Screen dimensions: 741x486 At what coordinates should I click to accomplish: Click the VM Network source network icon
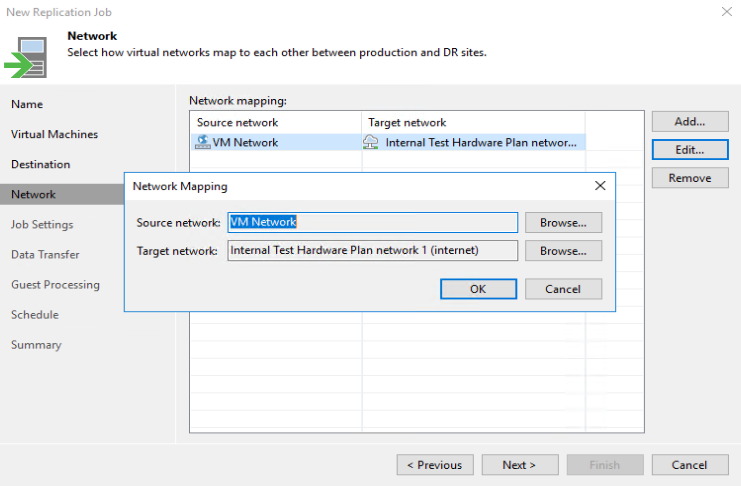click(x=203, y=142)
